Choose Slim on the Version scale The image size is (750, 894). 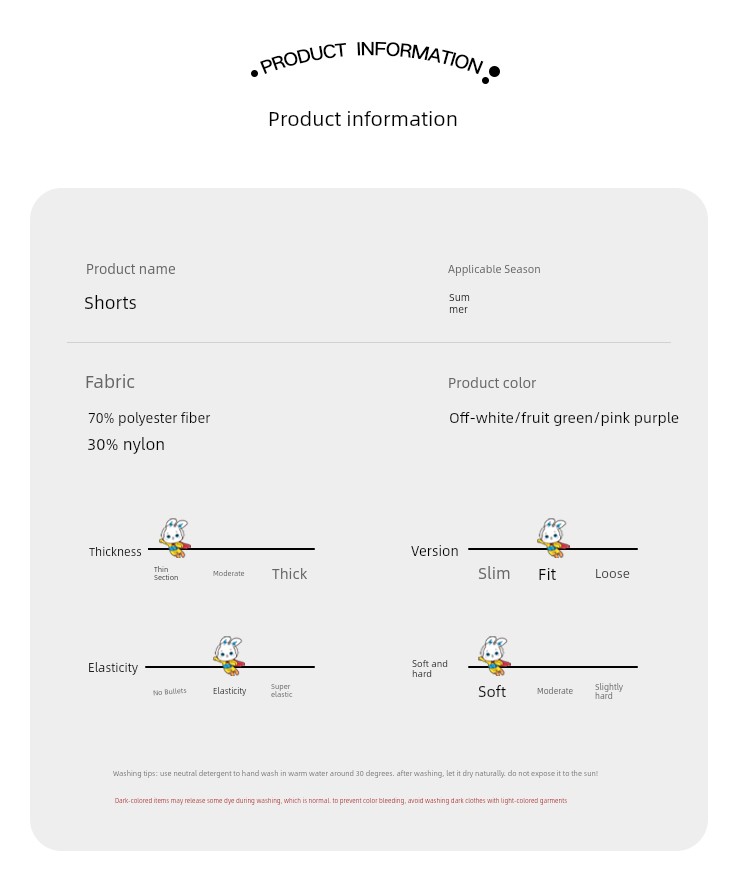point(494,574)
